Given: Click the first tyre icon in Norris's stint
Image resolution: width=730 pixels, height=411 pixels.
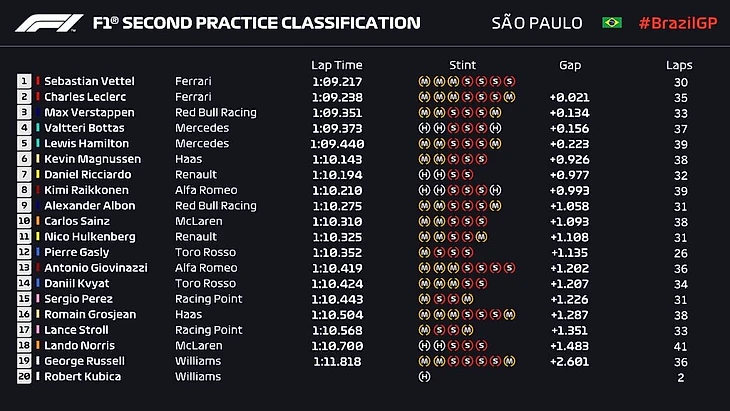Looking at the screenshot, I should tap(424, 345).
